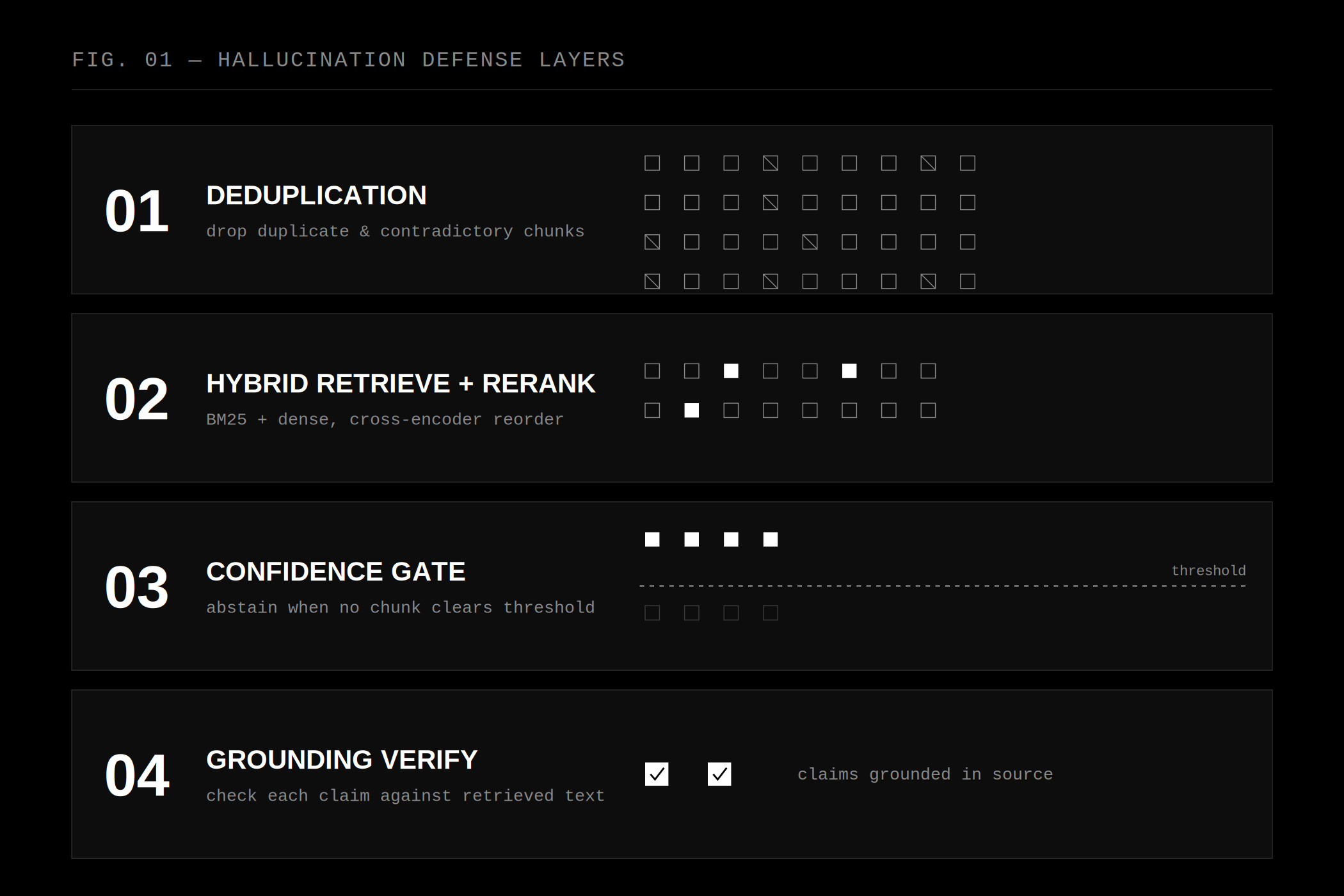Click the crossed-out chunk in the deduplication second row
Screen dimensions: 1344x896
coord(771,203)
